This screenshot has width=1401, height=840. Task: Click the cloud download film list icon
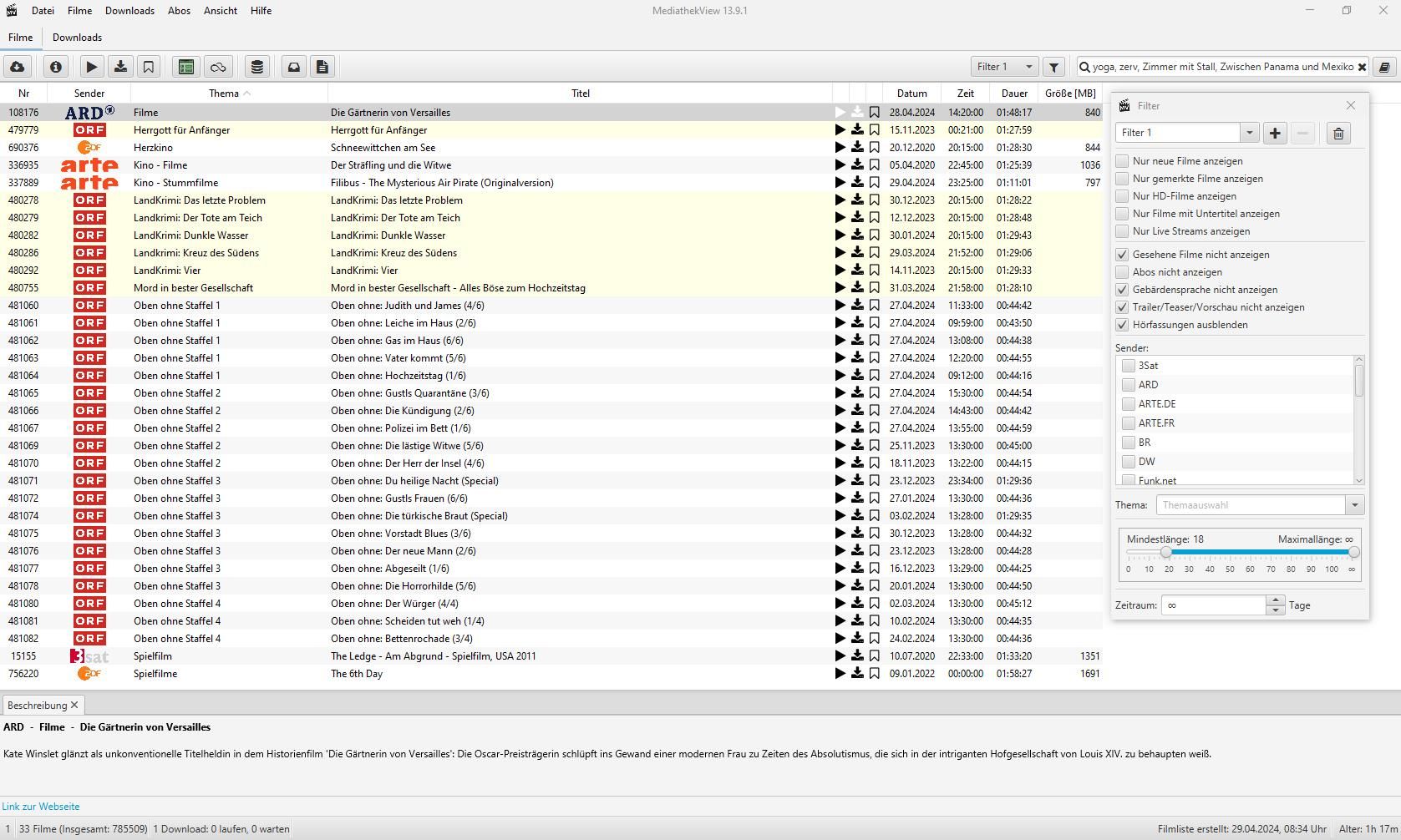(18, 67)
